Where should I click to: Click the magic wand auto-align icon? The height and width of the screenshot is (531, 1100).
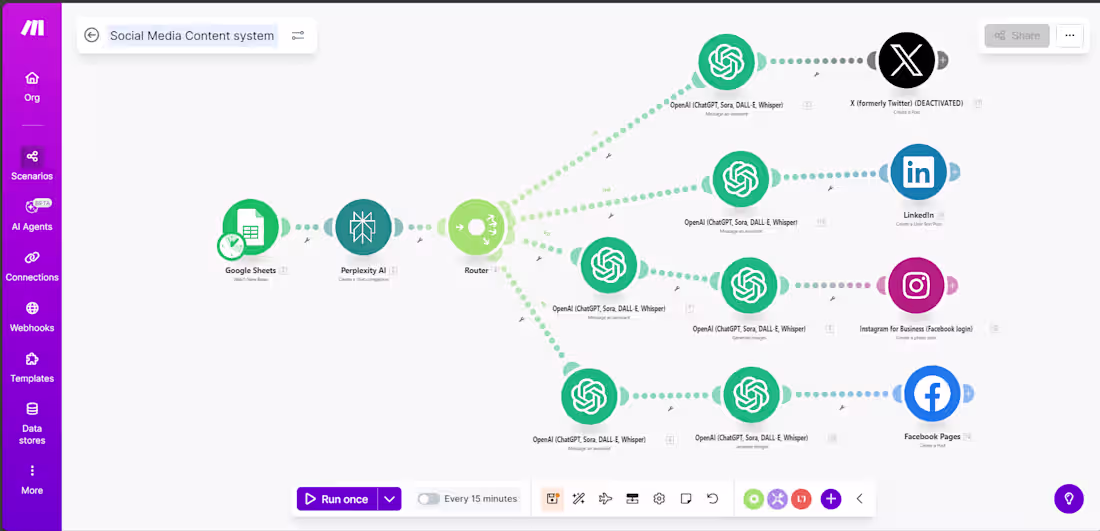pos(579,499)
